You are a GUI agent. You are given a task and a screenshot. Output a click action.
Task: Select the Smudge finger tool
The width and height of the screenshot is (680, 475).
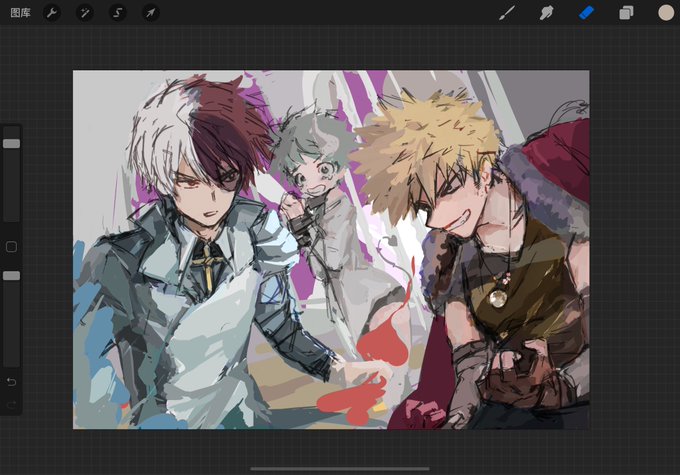tap(546, 13)
